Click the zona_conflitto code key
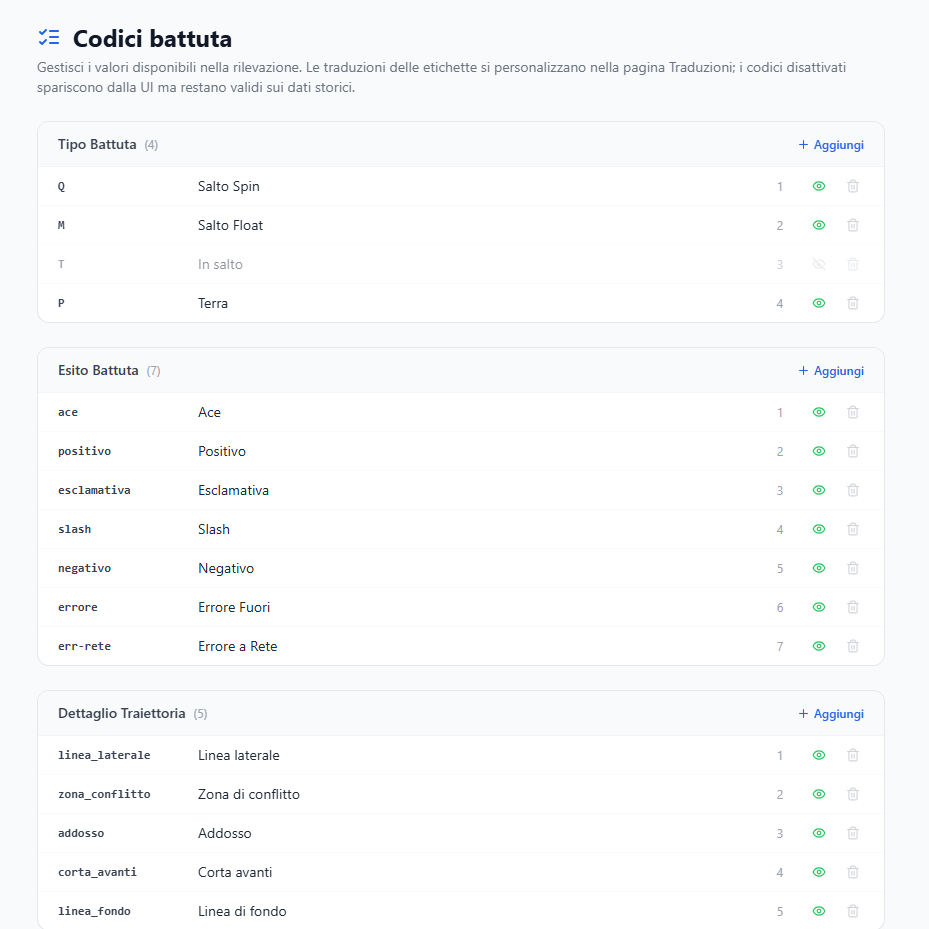The height and width of the screenshot is (929, 929). 104,795
